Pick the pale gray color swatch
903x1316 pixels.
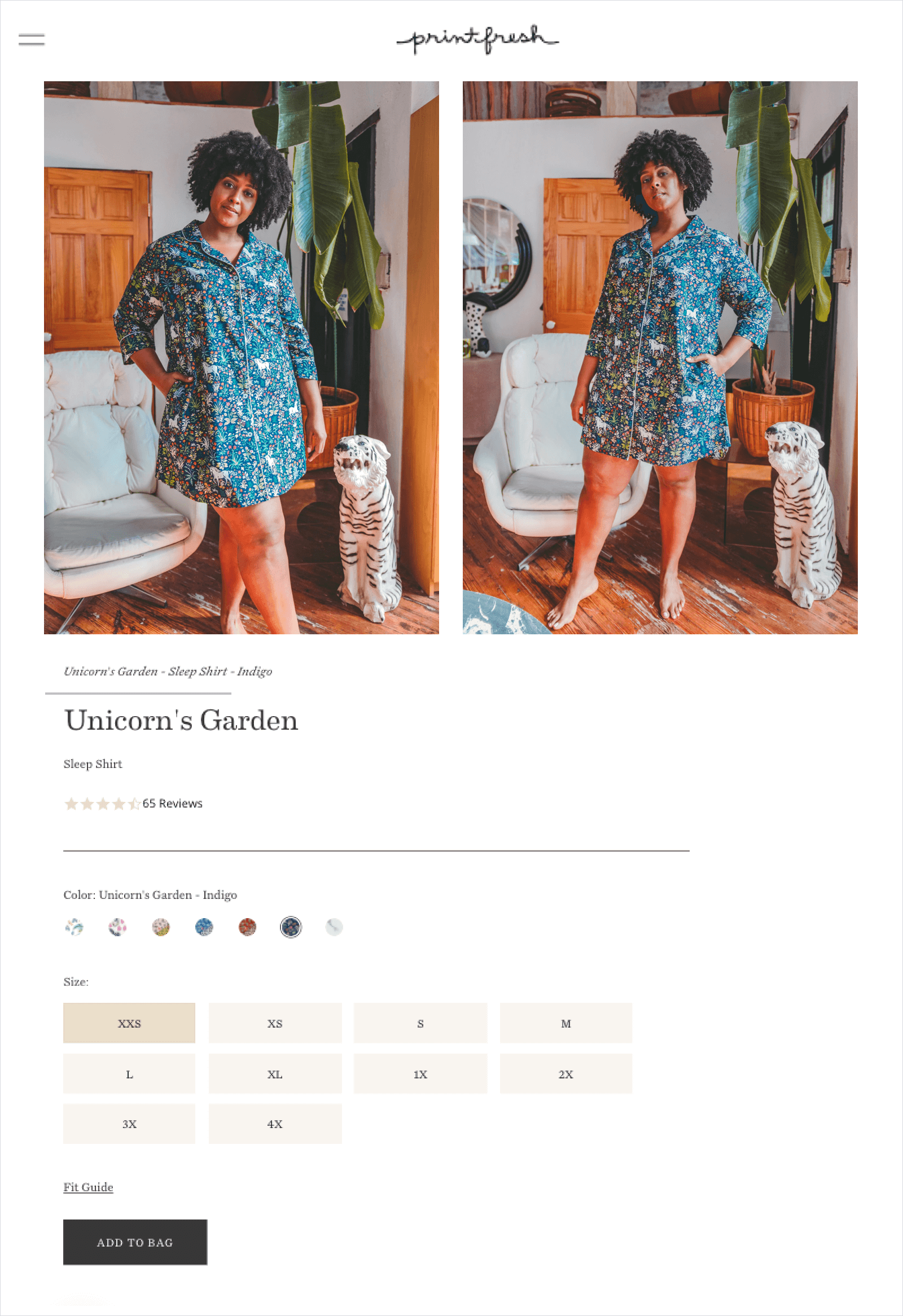[334, 927]
